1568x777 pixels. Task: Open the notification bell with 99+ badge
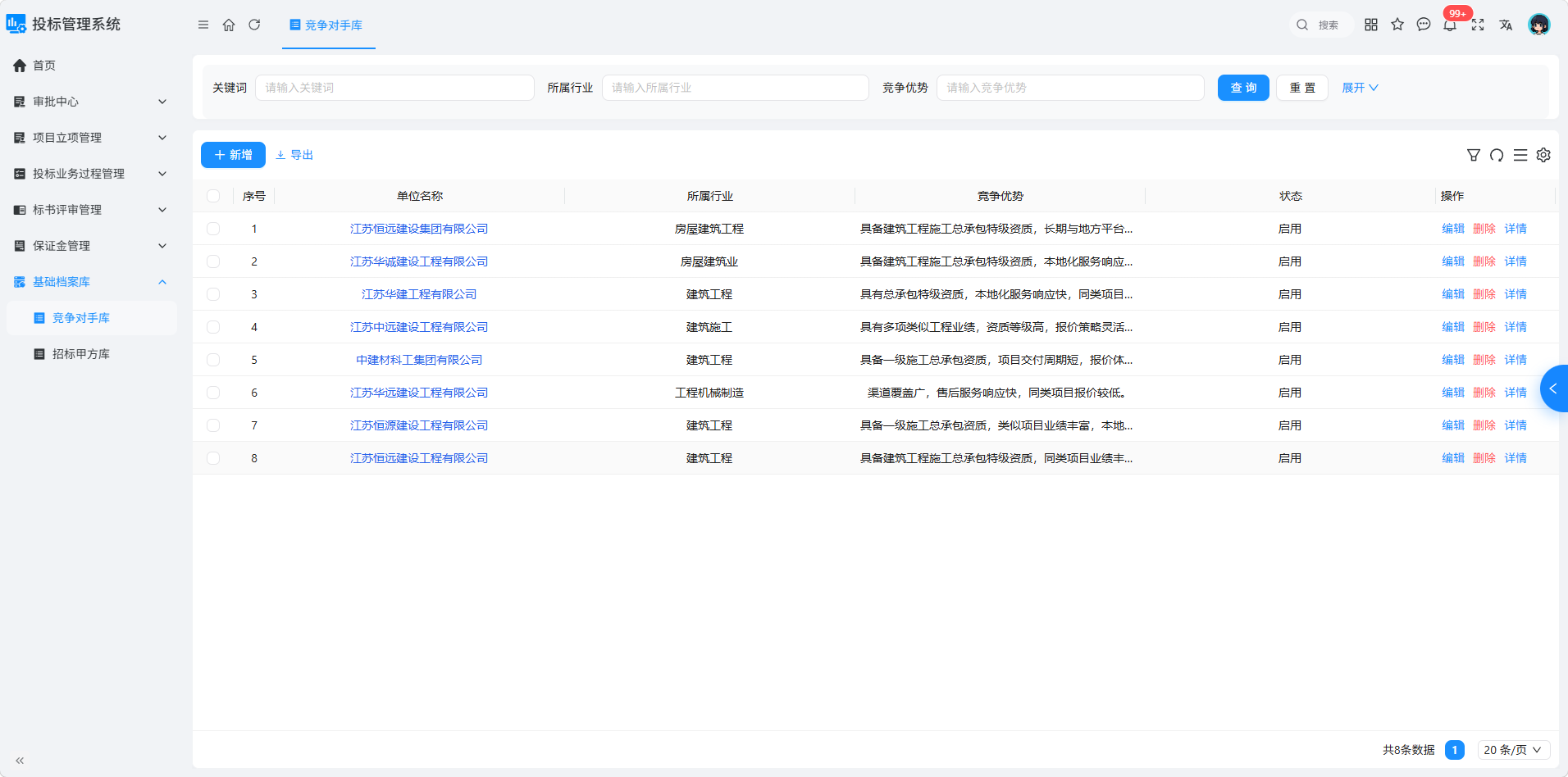coord(1450,25)
